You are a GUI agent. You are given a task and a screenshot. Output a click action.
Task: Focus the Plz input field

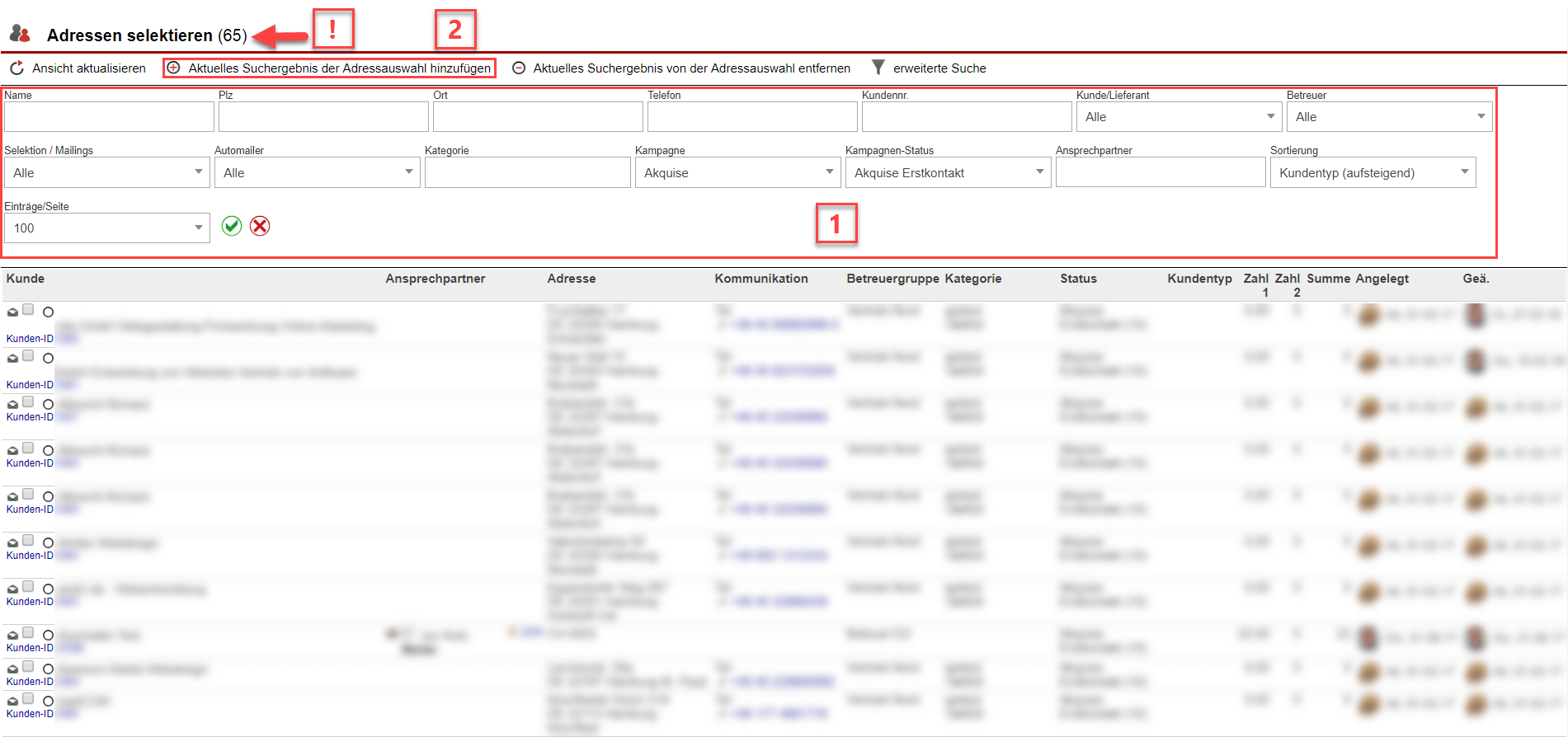coord(323,117)
